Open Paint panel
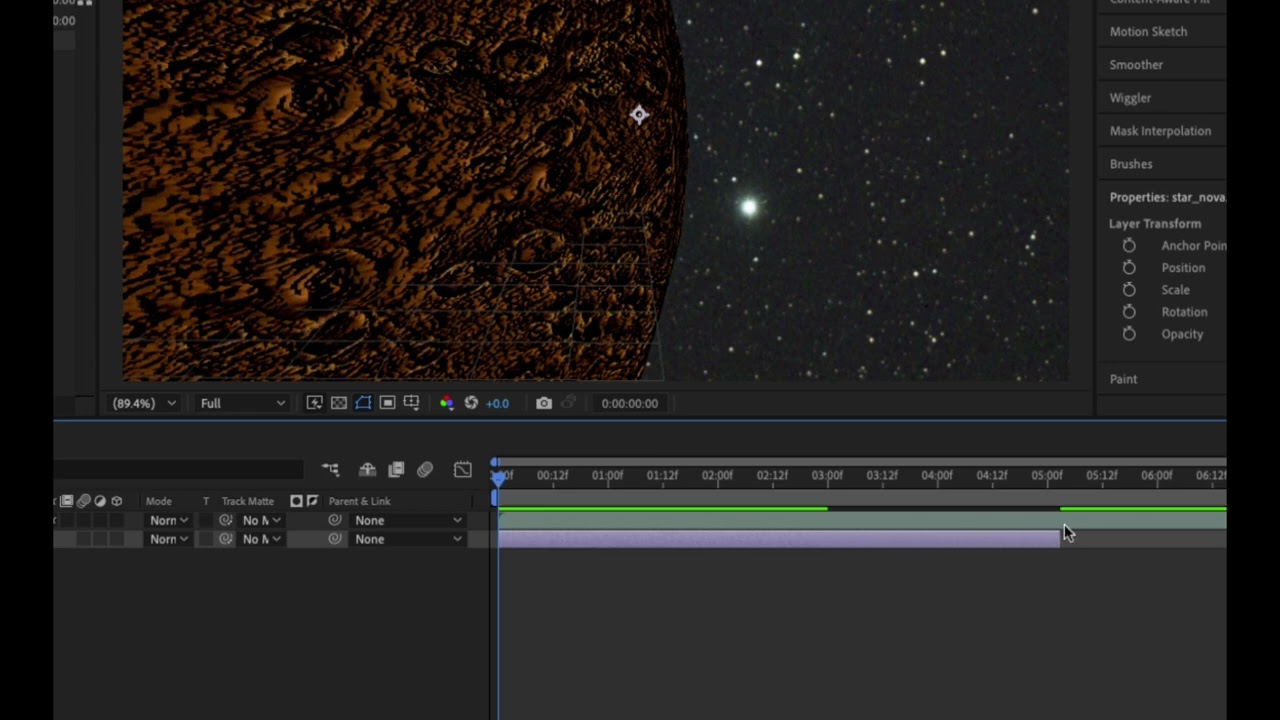Image resolution: width=1280 pixels, height=720 pixels. pos(1123,379)
